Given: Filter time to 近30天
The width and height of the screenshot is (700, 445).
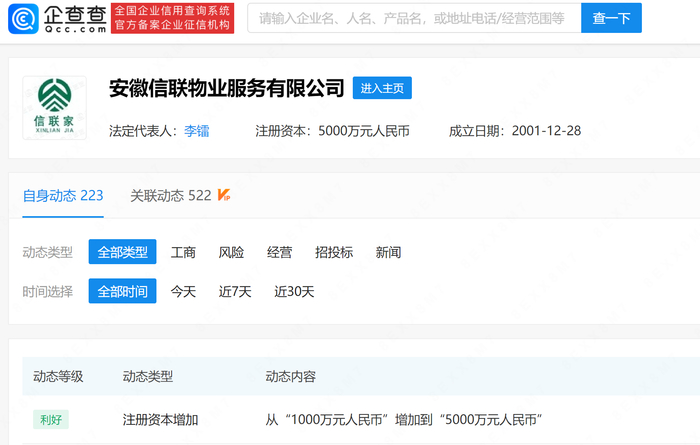Looking at the screenshot, I should [294, 291].
